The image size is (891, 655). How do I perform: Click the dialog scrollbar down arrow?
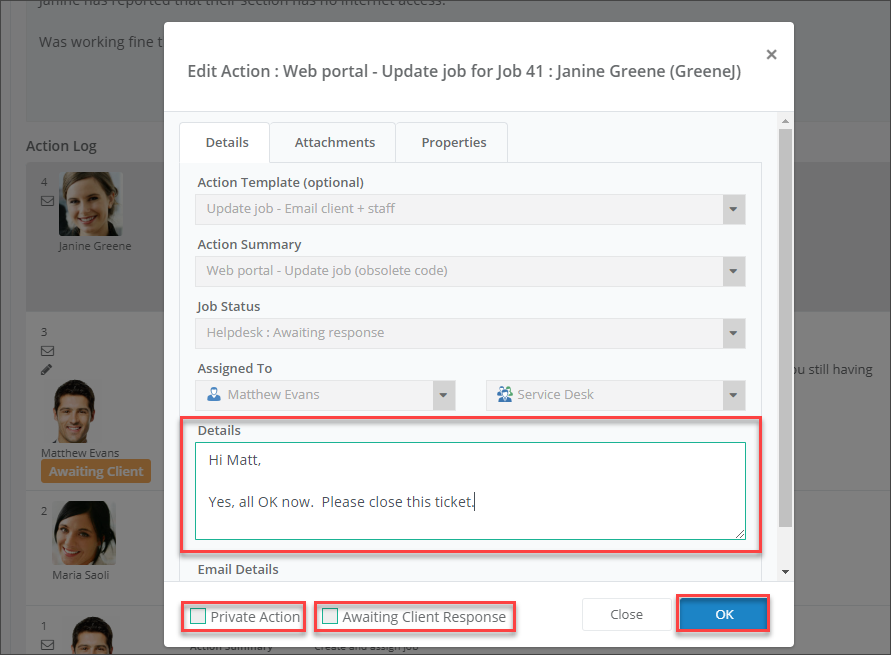(785, 572)
